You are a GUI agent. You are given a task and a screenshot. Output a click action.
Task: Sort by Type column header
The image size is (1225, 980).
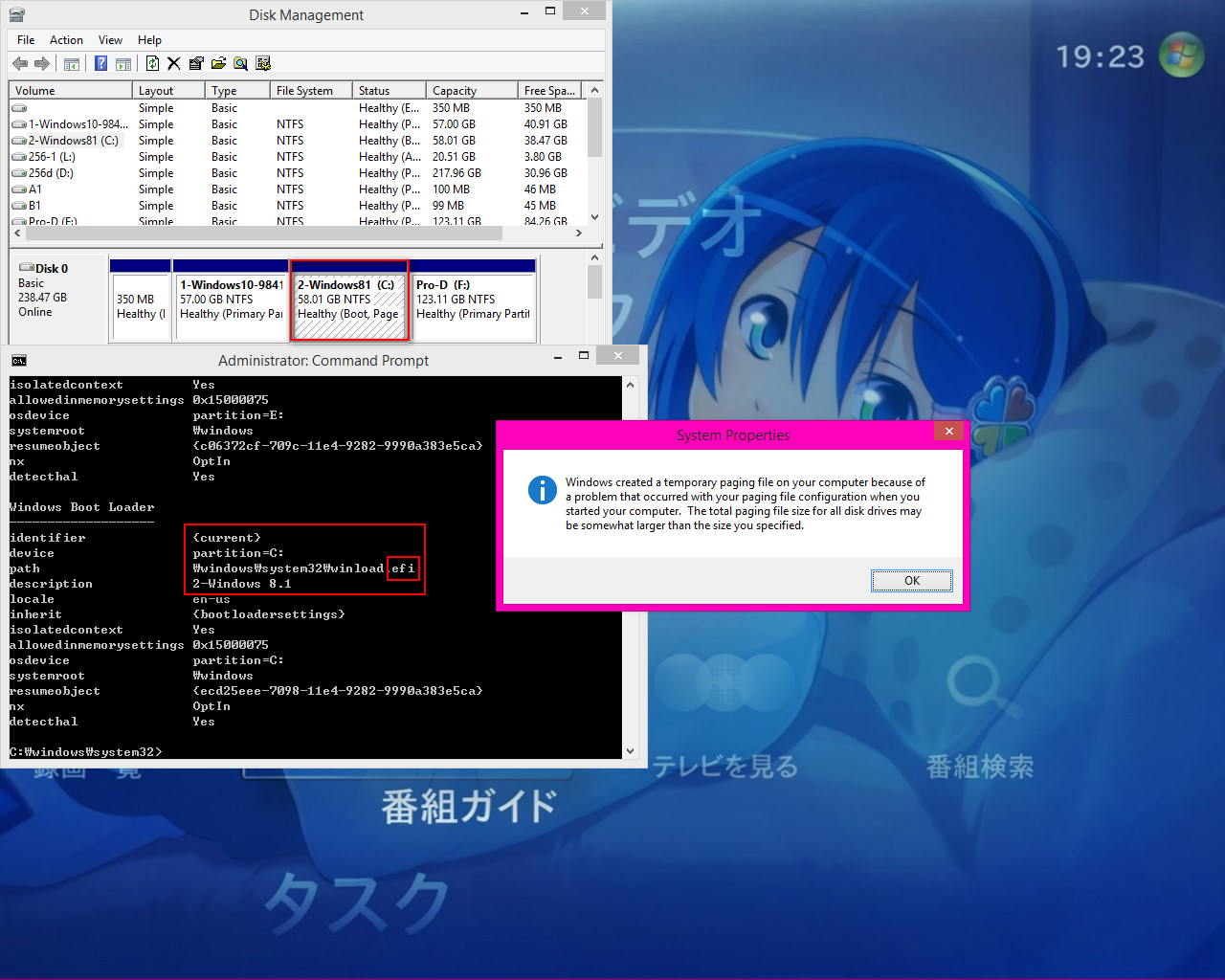pos(236,91)
